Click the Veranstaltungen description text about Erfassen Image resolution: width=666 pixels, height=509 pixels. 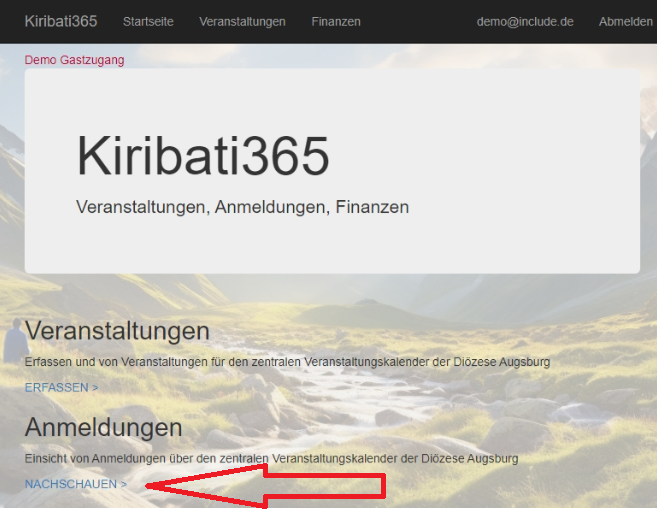pyautogui.click(x=287, y=361)
